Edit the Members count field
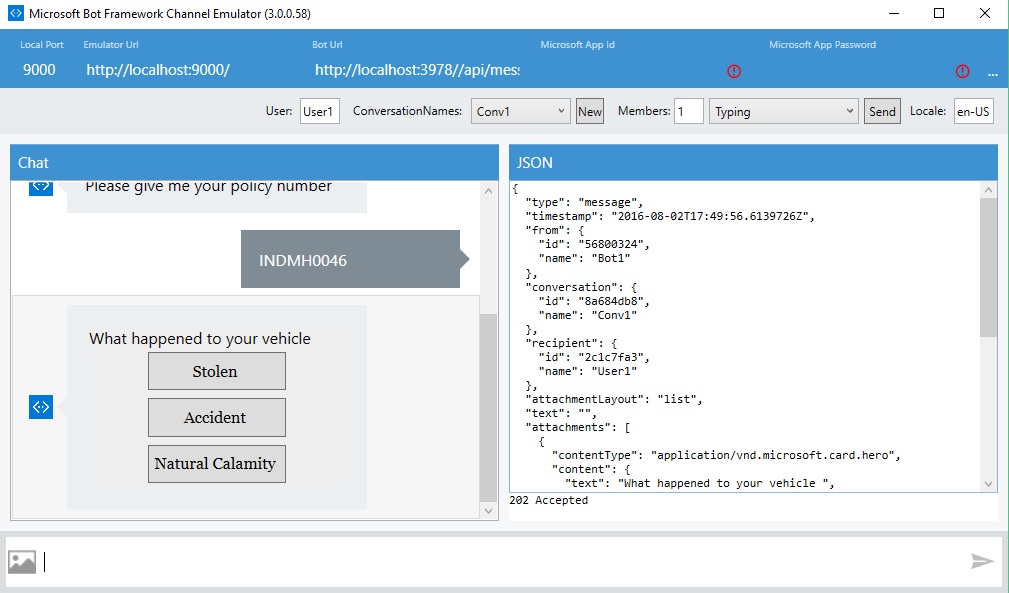The height and width of the screenshot is (593, 1009). (688, 111)
